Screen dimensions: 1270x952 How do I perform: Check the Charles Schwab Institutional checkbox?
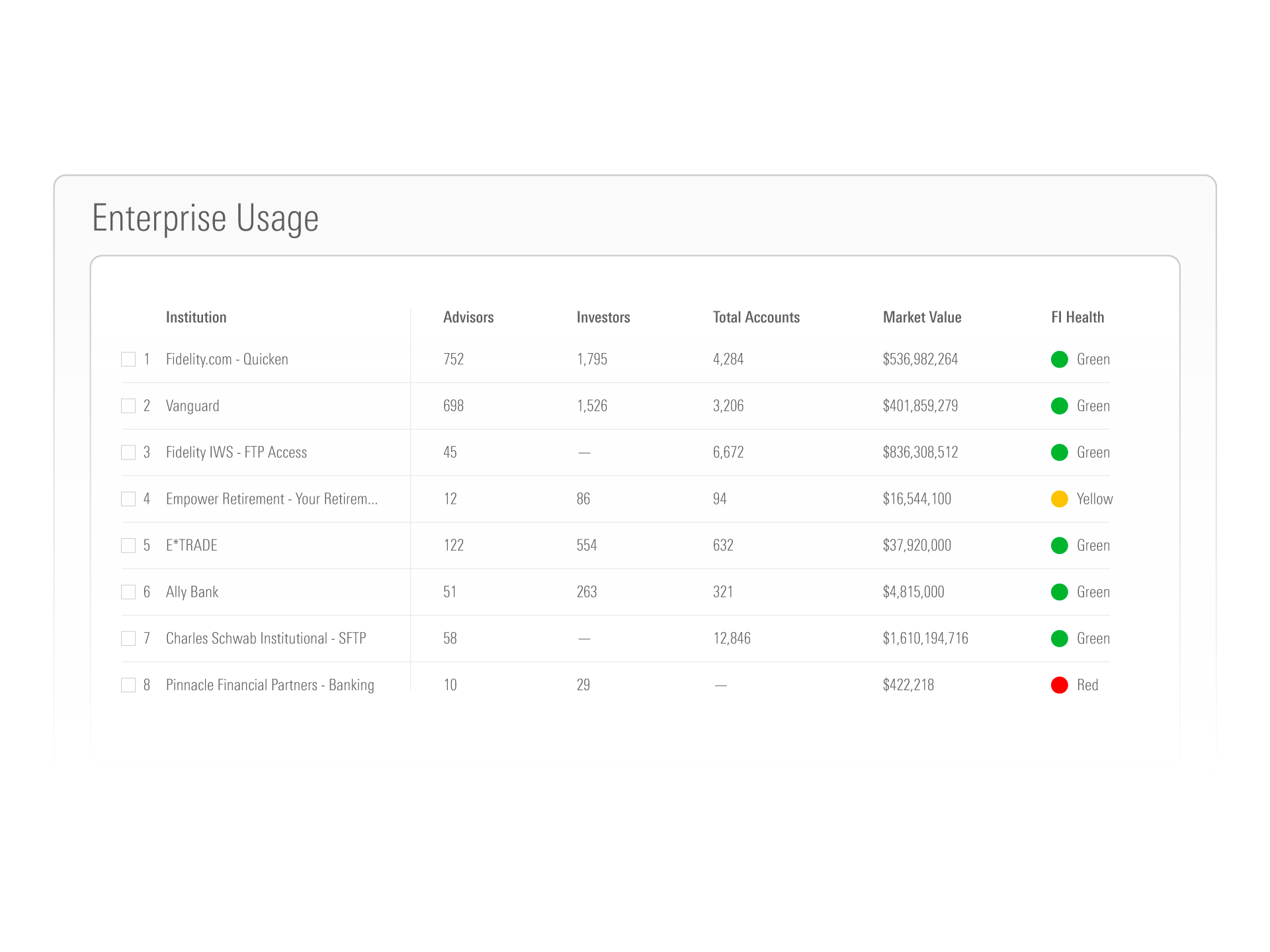(128, 639)
